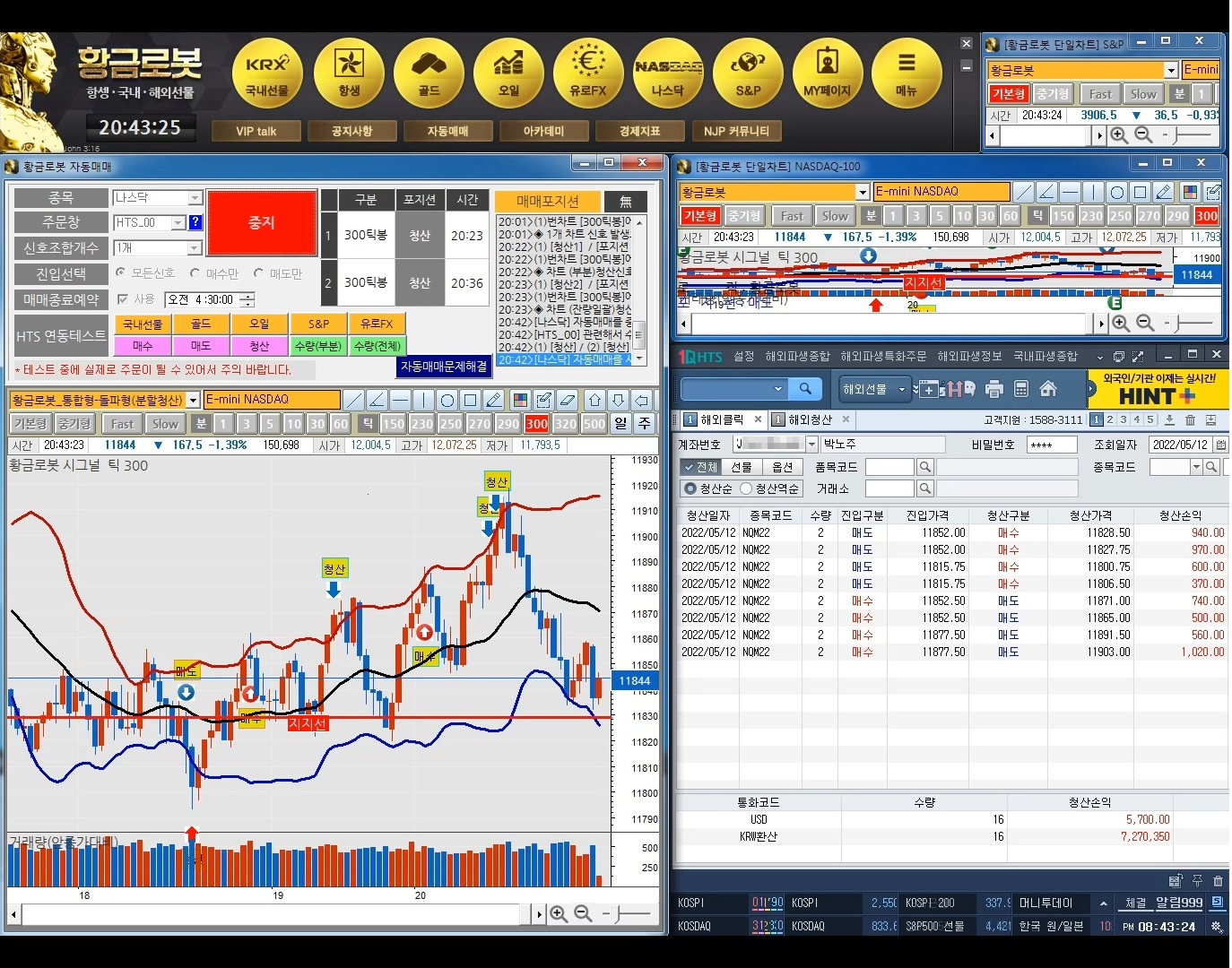Open the 설정 menu in 1QHTS
Viewport: 1232px width, 968px height.
[744, 356]
